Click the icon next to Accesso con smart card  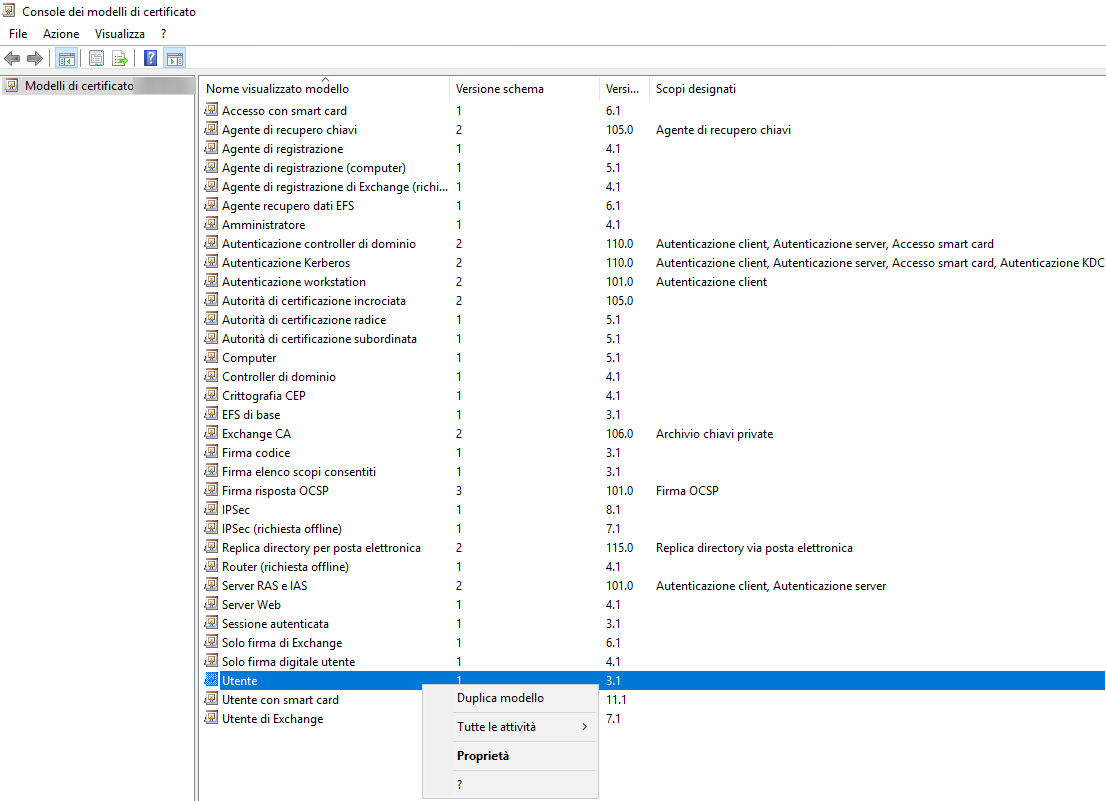click(211, 109)
